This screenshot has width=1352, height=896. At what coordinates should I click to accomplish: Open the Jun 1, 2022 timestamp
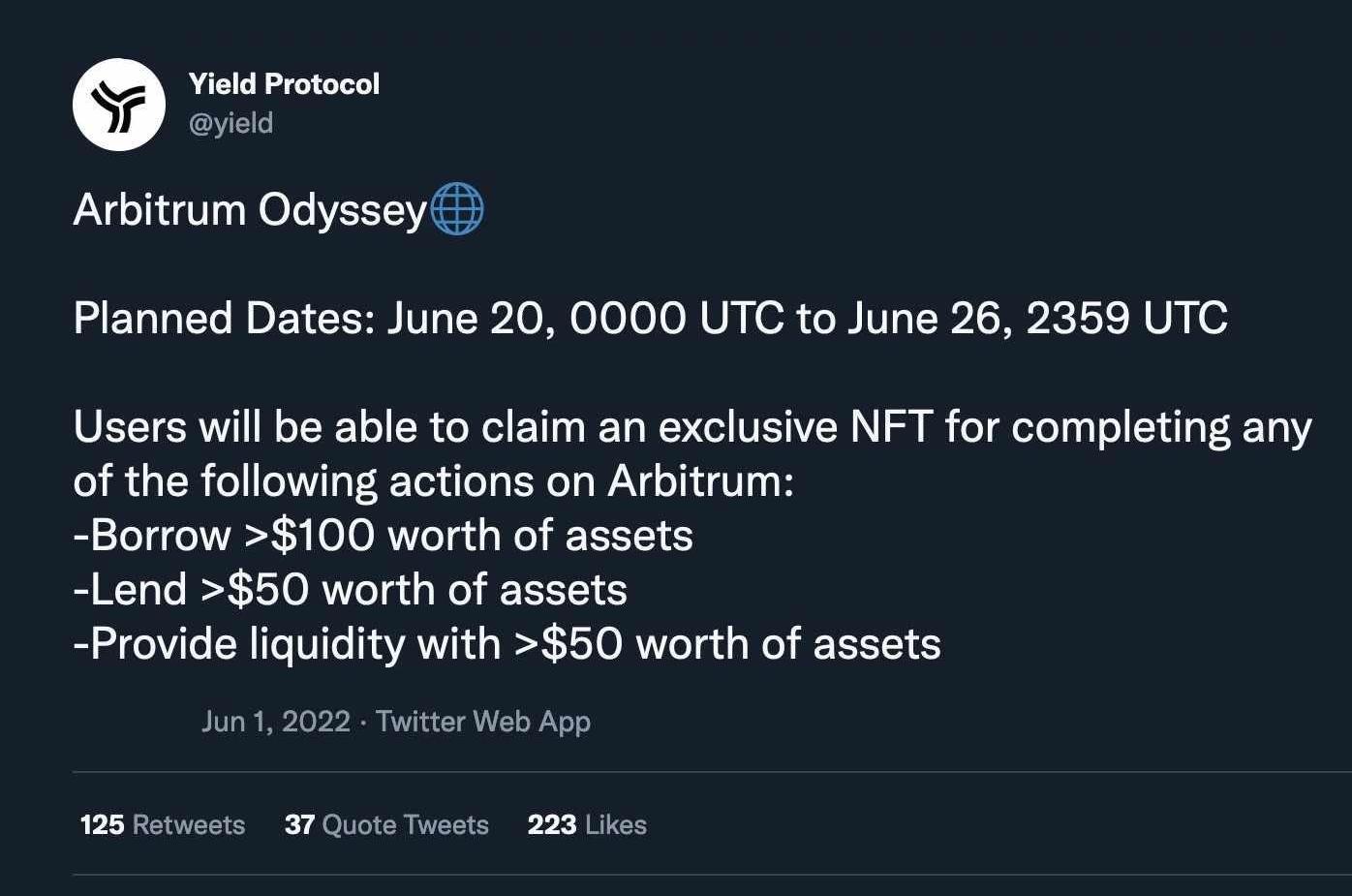[x=275, y=722]
